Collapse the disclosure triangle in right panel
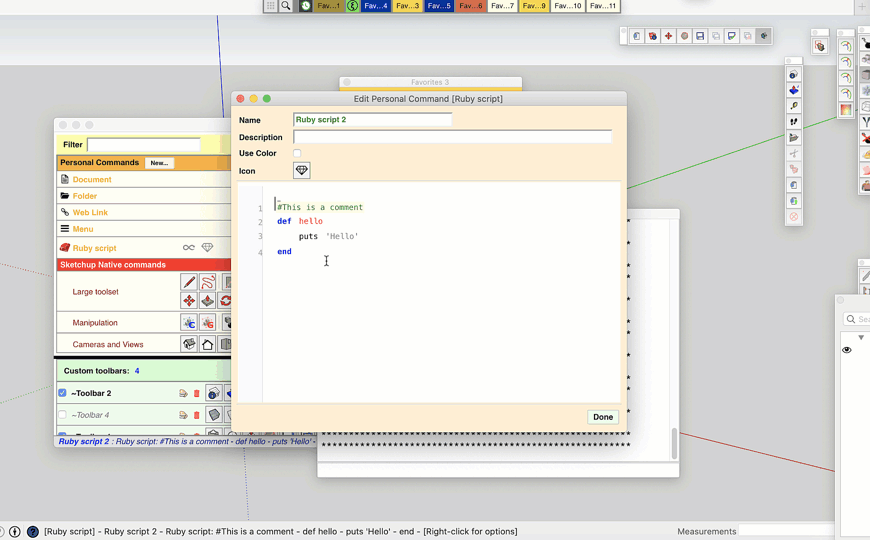The width and height of the screenshot is (870, 540). click(x=861, y=337)
